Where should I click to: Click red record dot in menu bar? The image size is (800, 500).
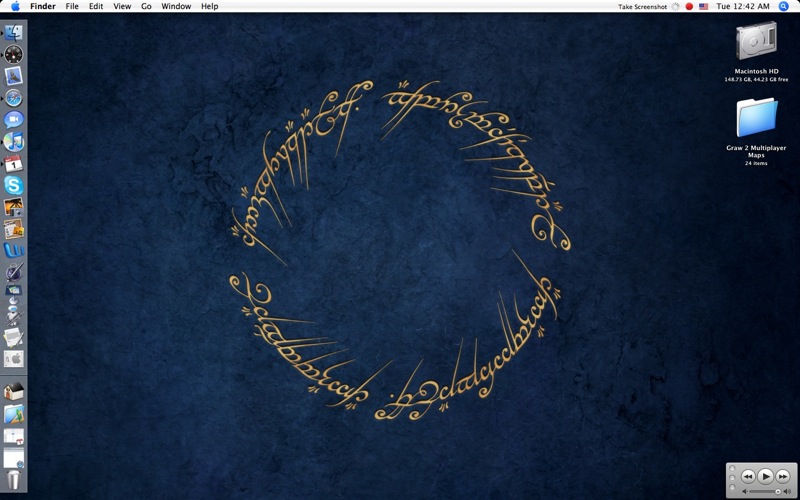[689, 7]
